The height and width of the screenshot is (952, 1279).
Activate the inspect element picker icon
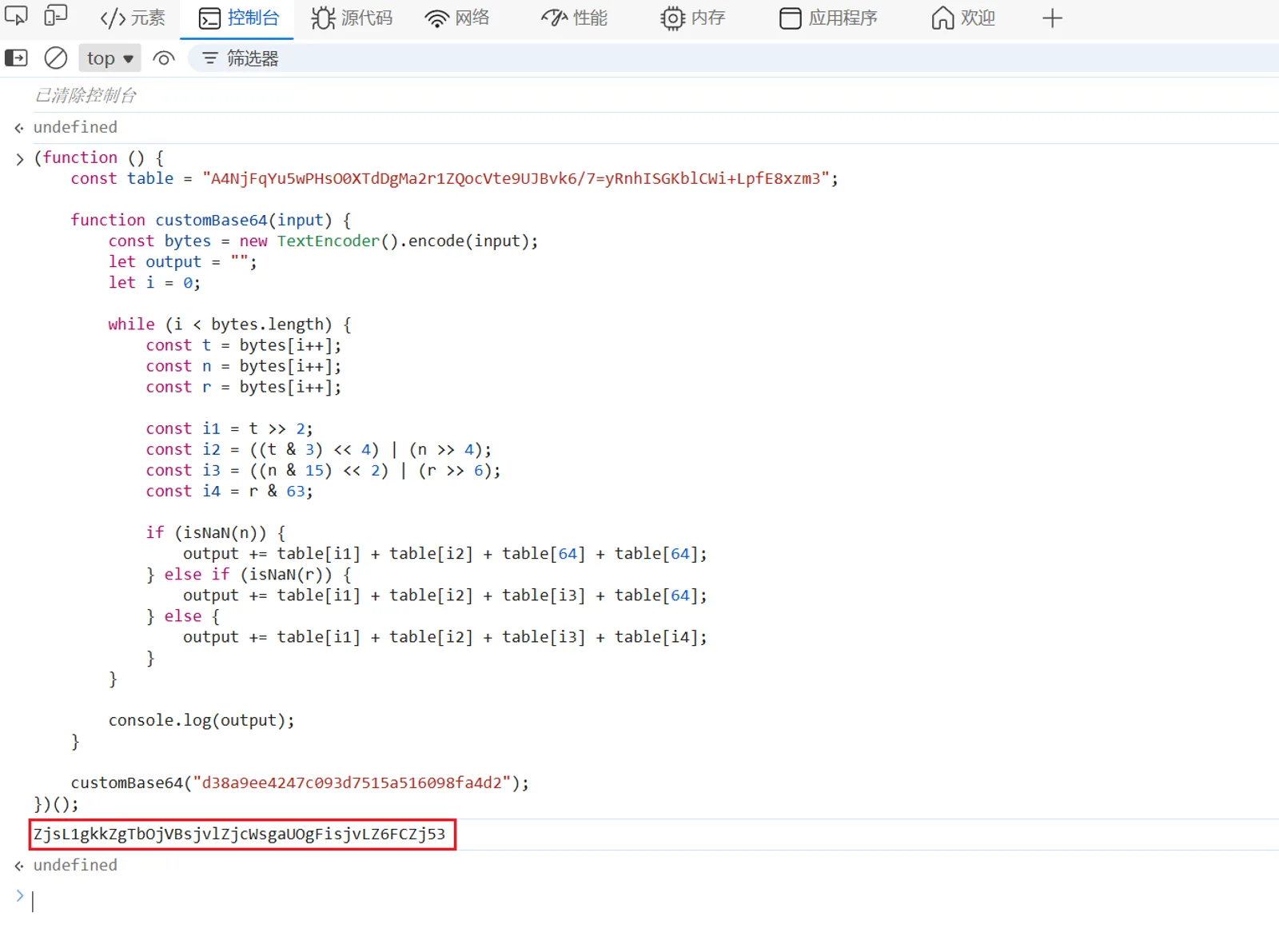click(x=16, y=17)
